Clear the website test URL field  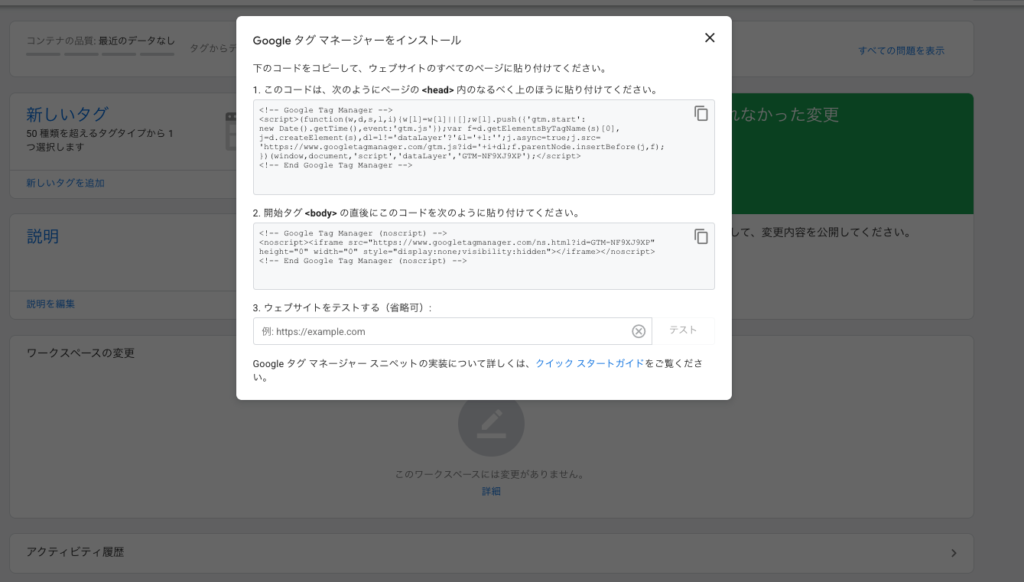point(638,332)
